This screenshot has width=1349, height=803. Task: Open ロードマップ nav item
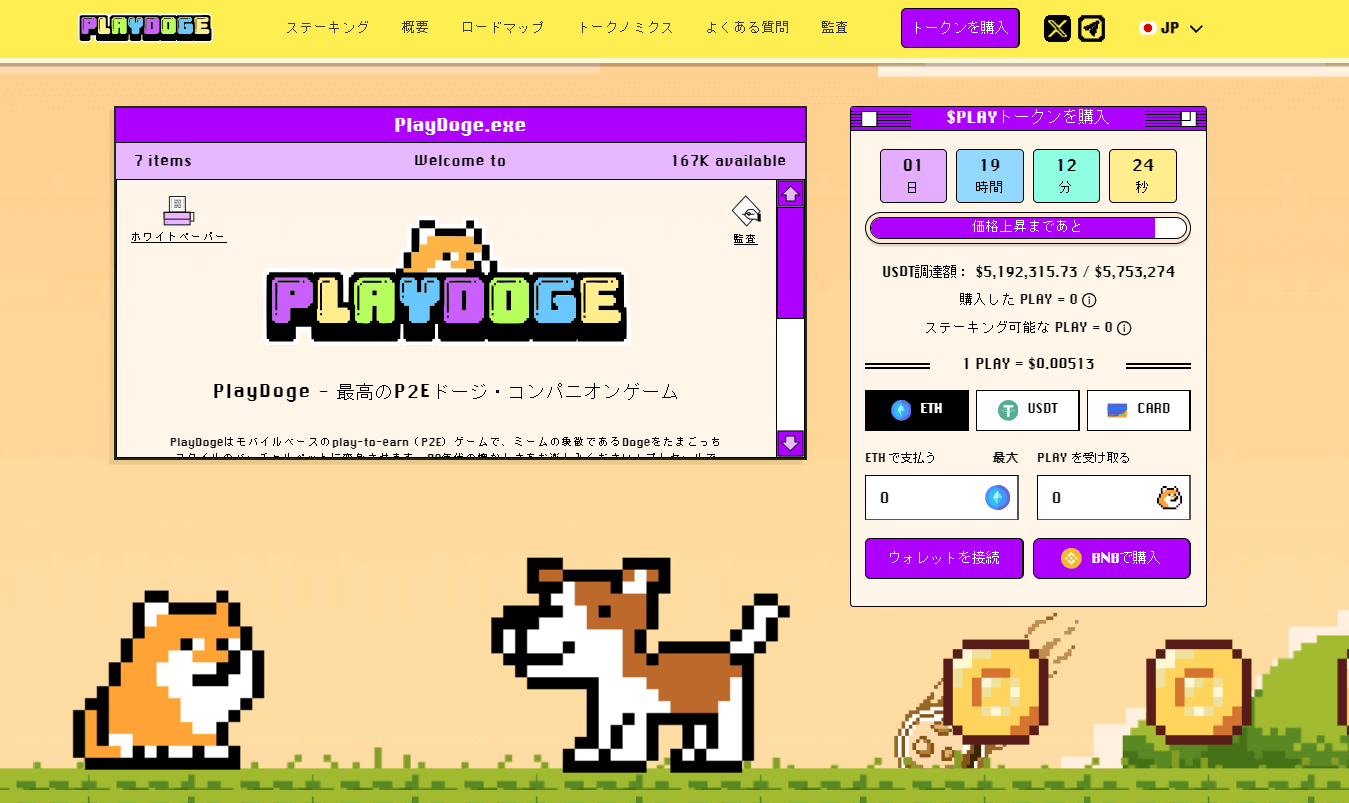[x=503, y=28]
